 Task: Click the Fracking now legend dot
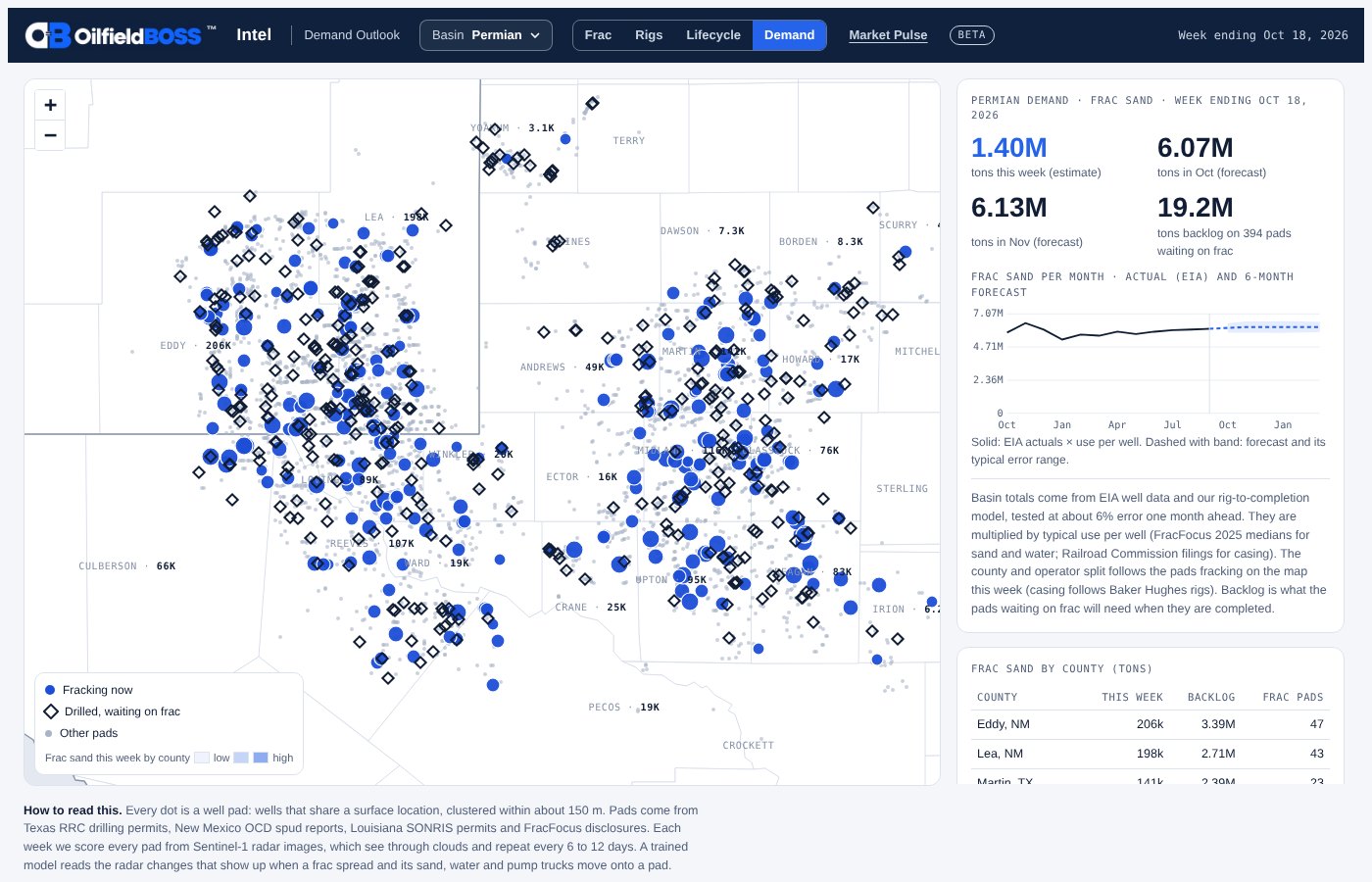[x=50, y=690]
